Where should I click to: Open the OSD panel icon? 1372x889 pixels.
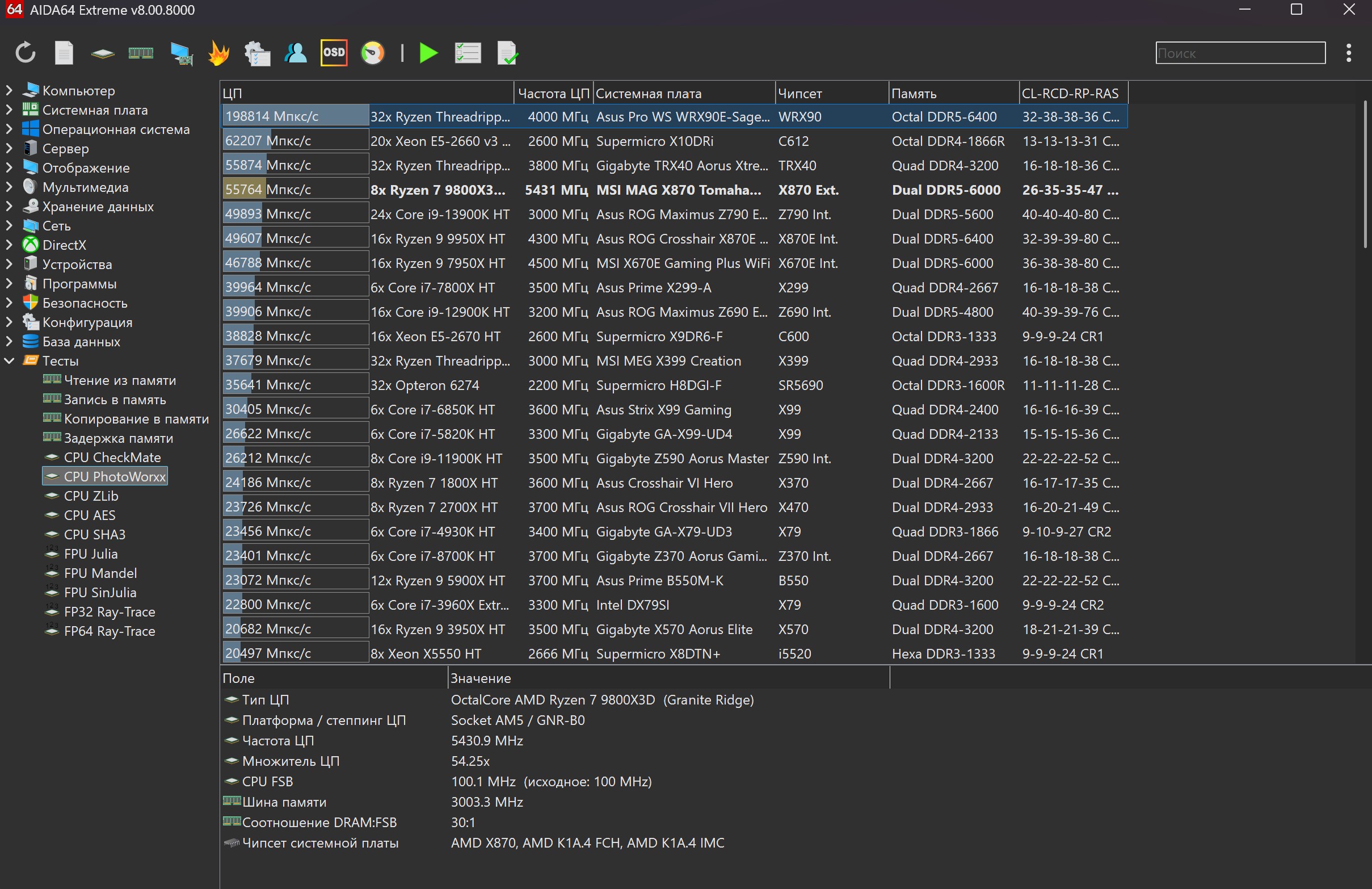(334, 53)
